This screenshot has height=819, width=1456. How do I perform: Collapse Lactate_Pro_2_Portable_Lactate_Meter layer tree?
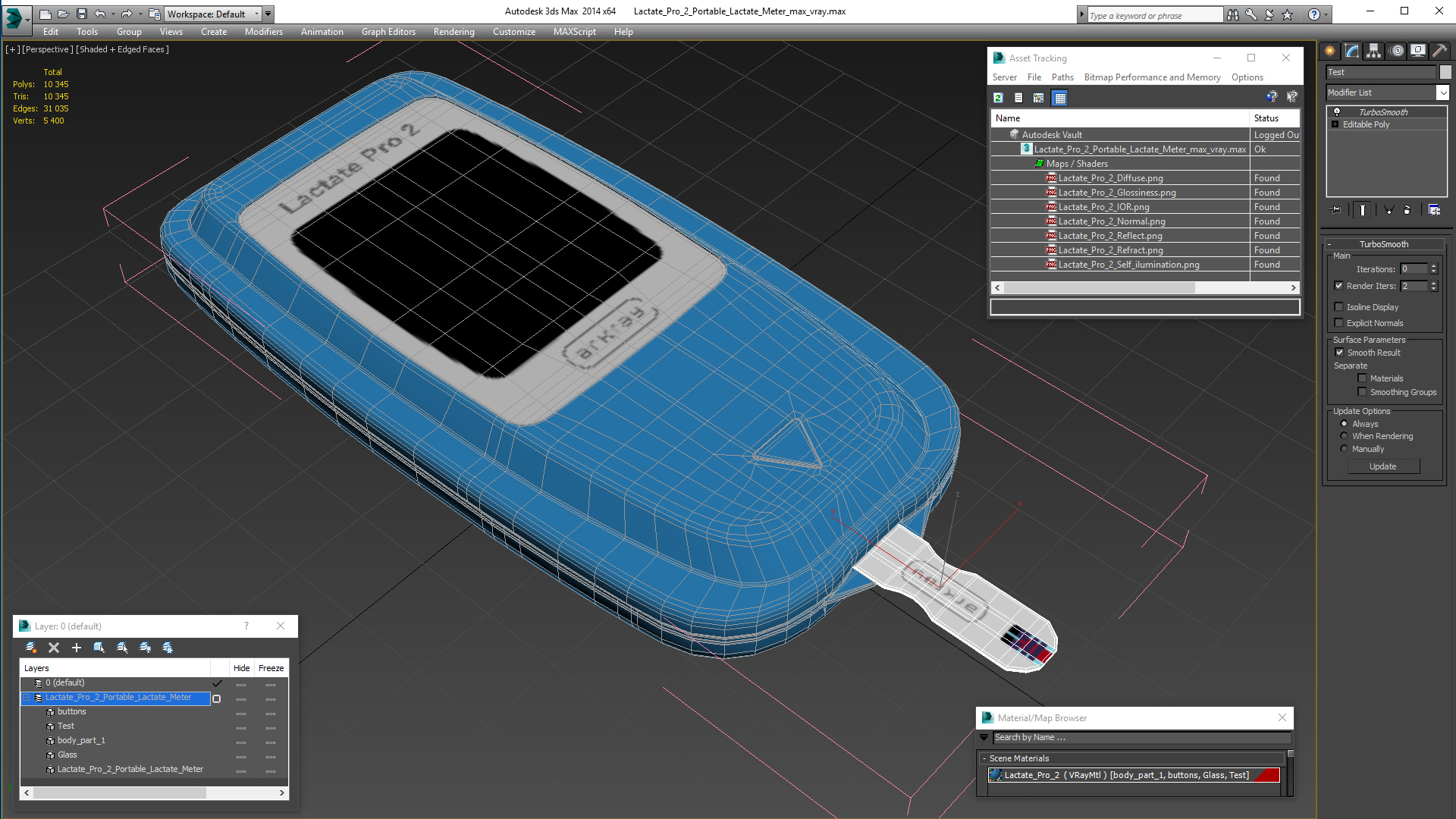(x=27, y=698)
